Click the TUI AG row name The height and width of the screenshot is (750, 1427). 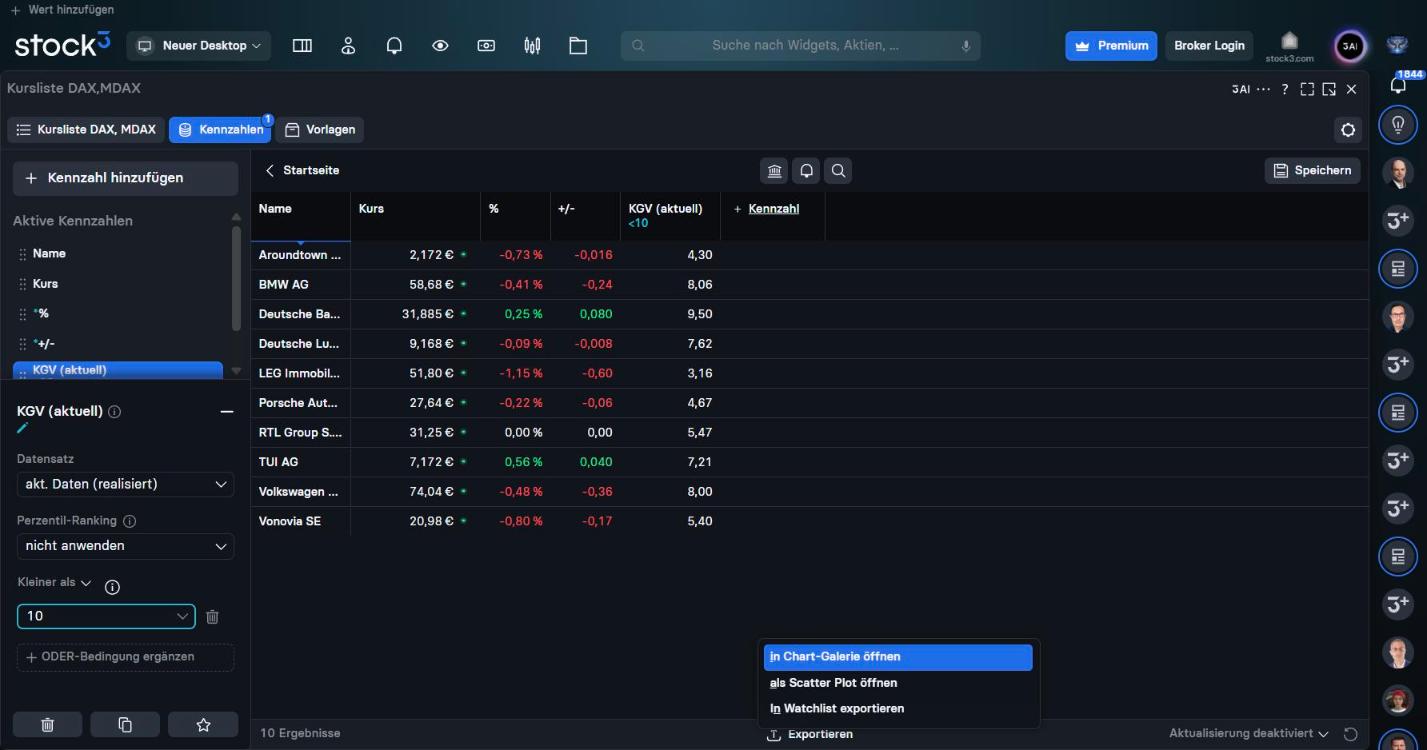coord(279,462)
